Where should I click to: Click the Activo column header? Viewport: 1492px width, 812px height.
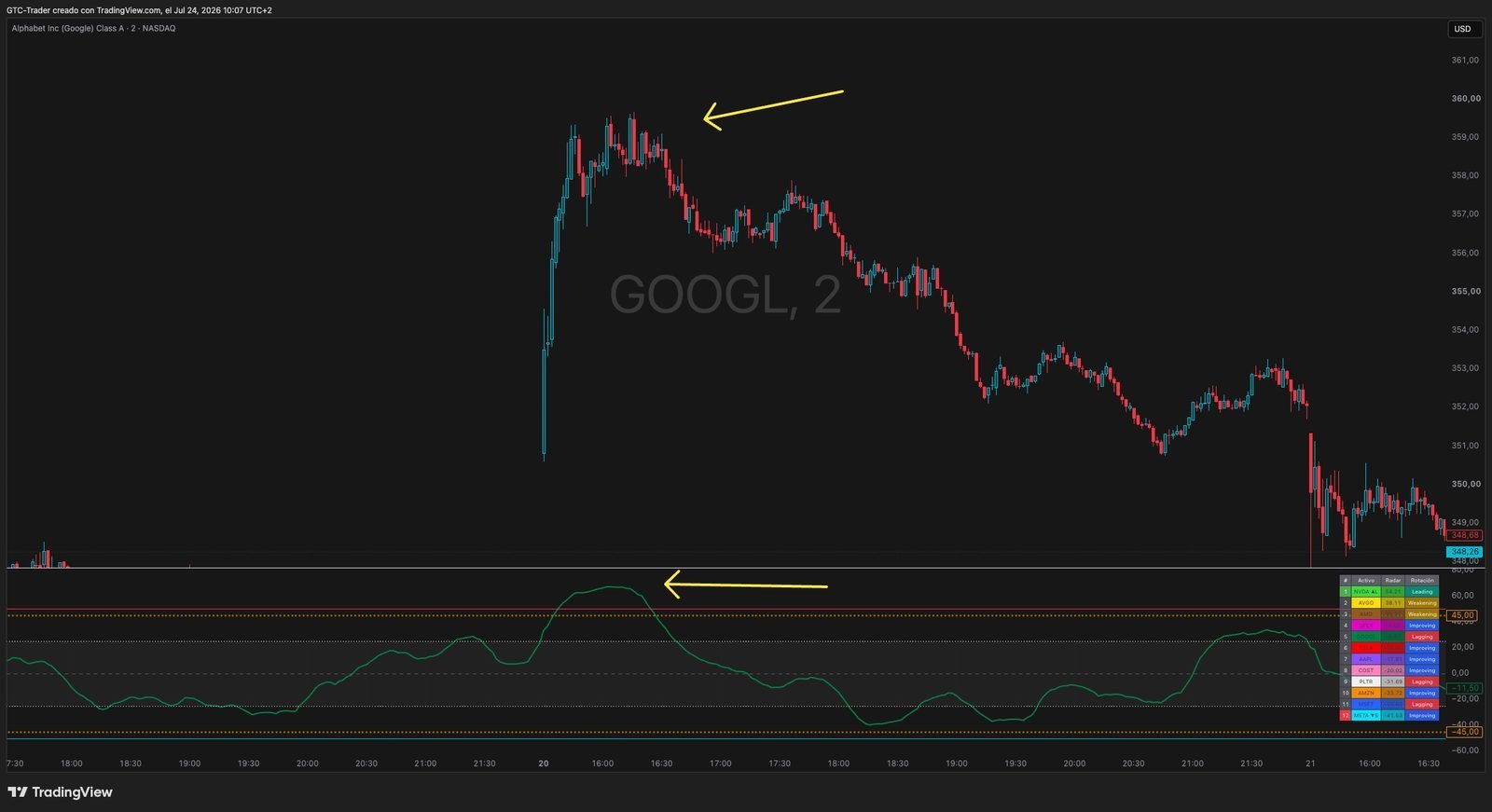point(1366,580)
